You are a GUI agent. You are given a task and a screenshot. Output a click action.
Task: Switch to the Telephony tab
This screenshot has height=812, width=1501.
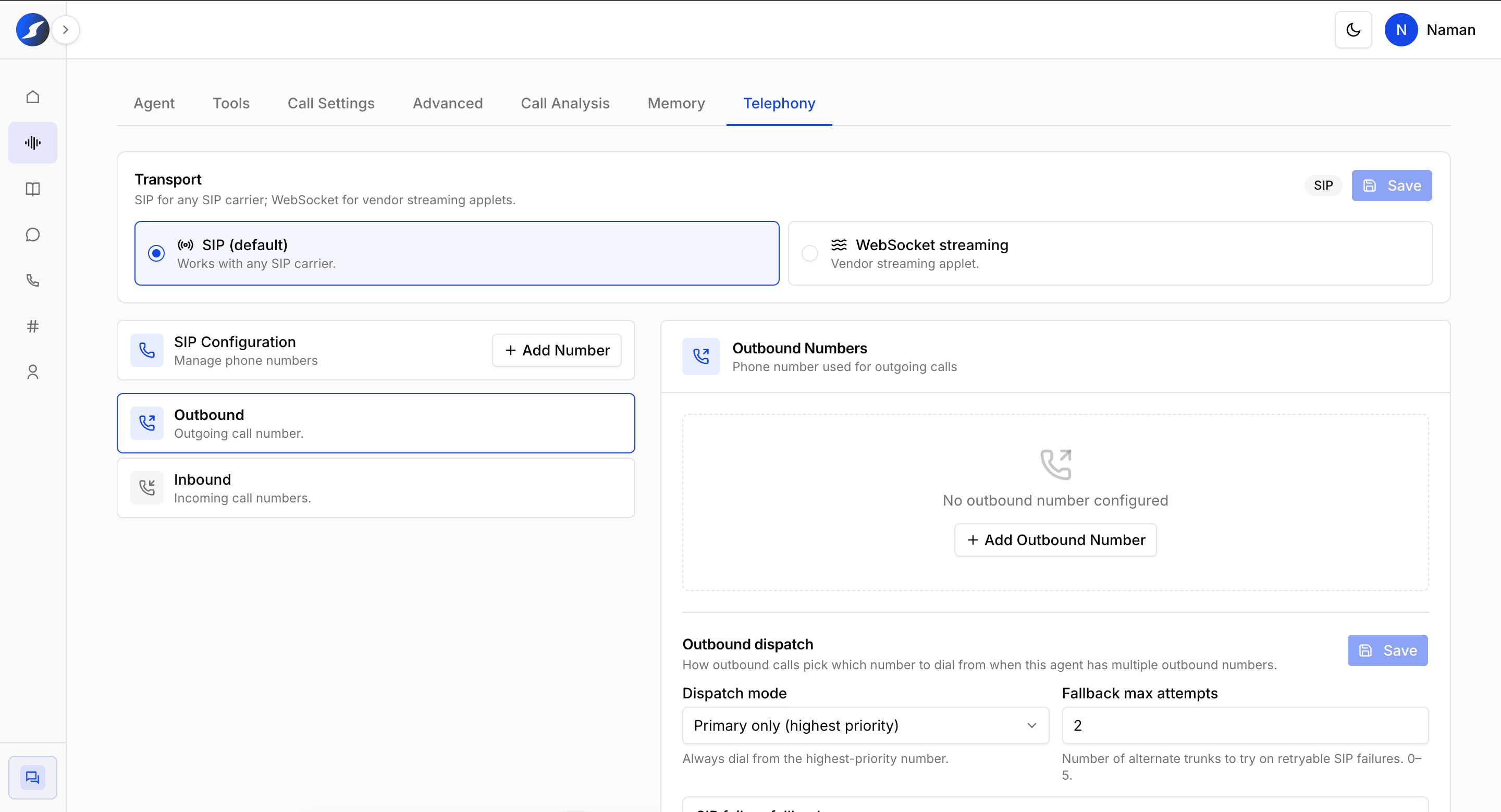[779, 104]
